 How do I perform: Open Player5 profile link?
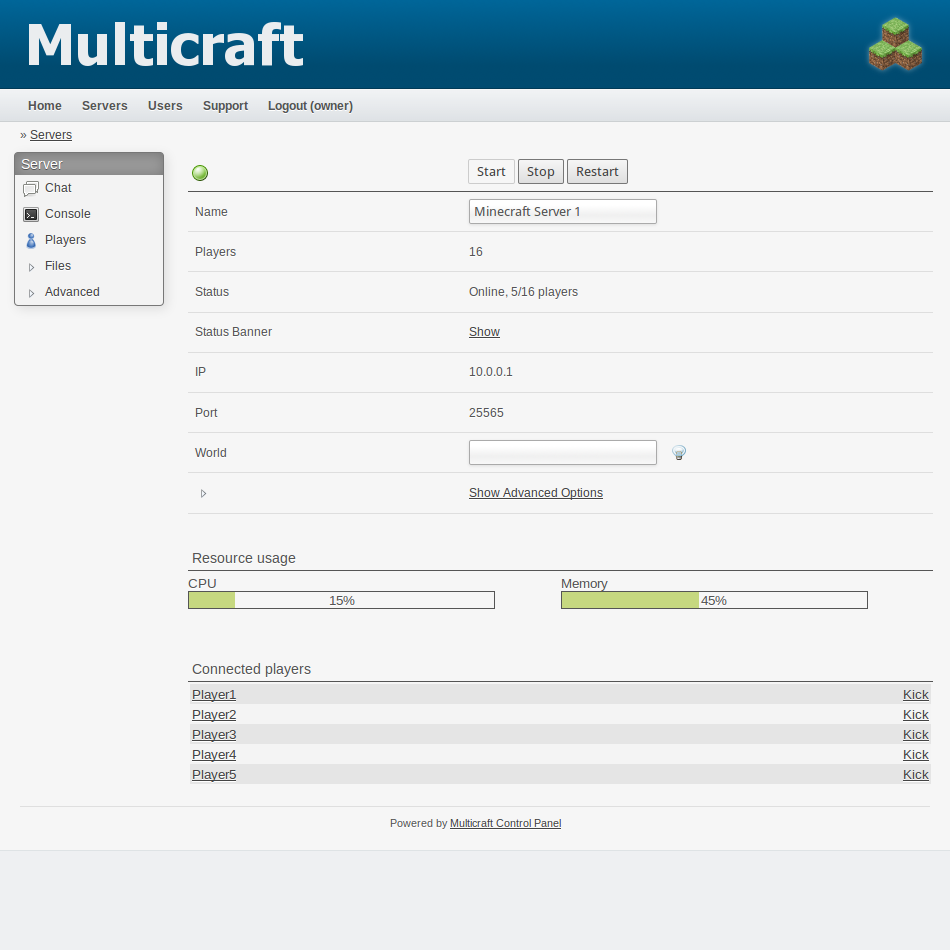214,774
